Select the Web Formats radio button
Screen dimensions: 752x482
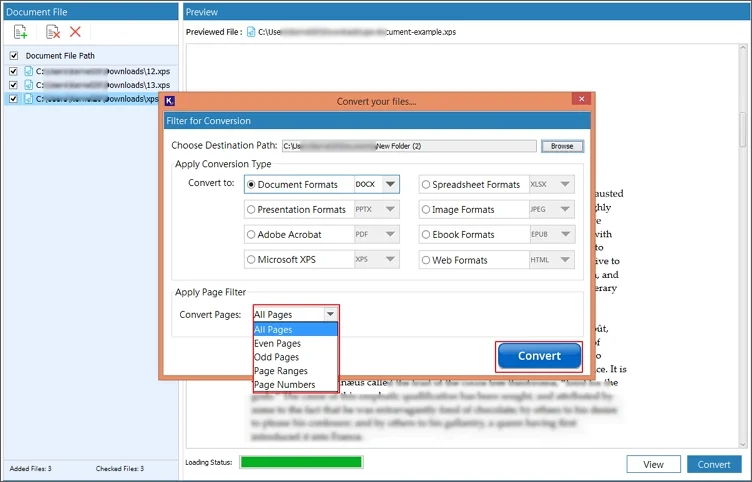[x=425, y=260]
